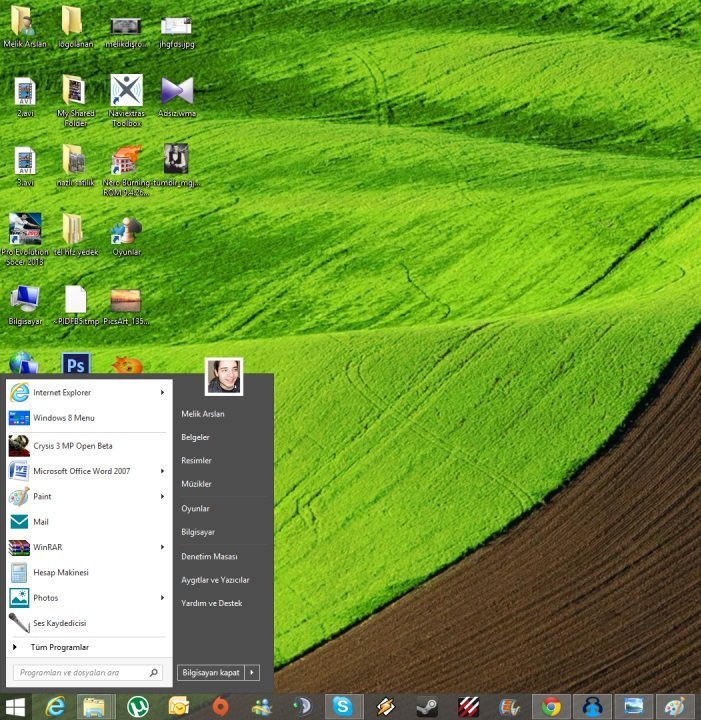Launch Google Chrome from the taskbar
Image resolution: width=701 pixels, height=720 pixels.
(x=551, y=706)
